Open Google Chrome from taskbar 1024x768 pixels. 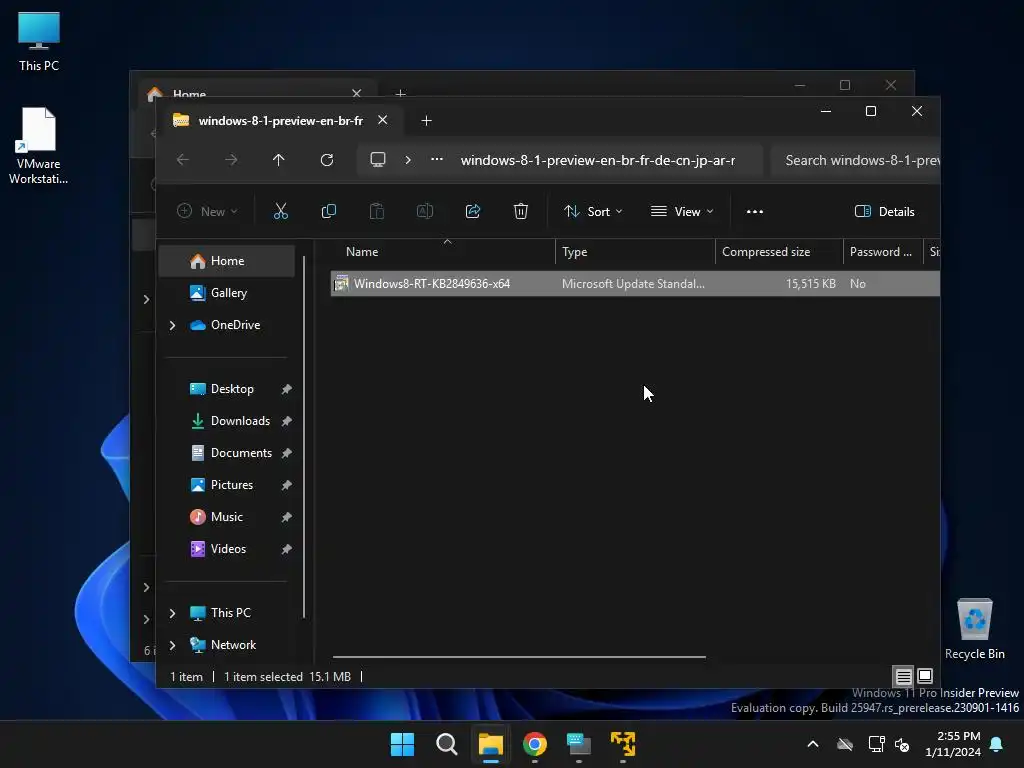pos(535,744)
